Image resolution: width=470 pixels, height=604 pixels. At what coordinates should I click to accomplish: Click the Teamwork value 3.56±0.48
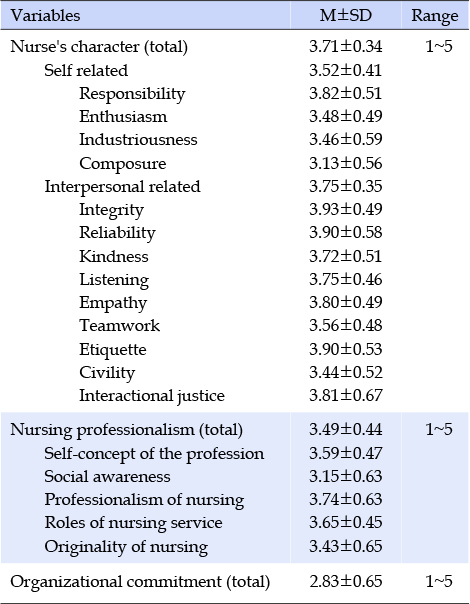(346, 325)
